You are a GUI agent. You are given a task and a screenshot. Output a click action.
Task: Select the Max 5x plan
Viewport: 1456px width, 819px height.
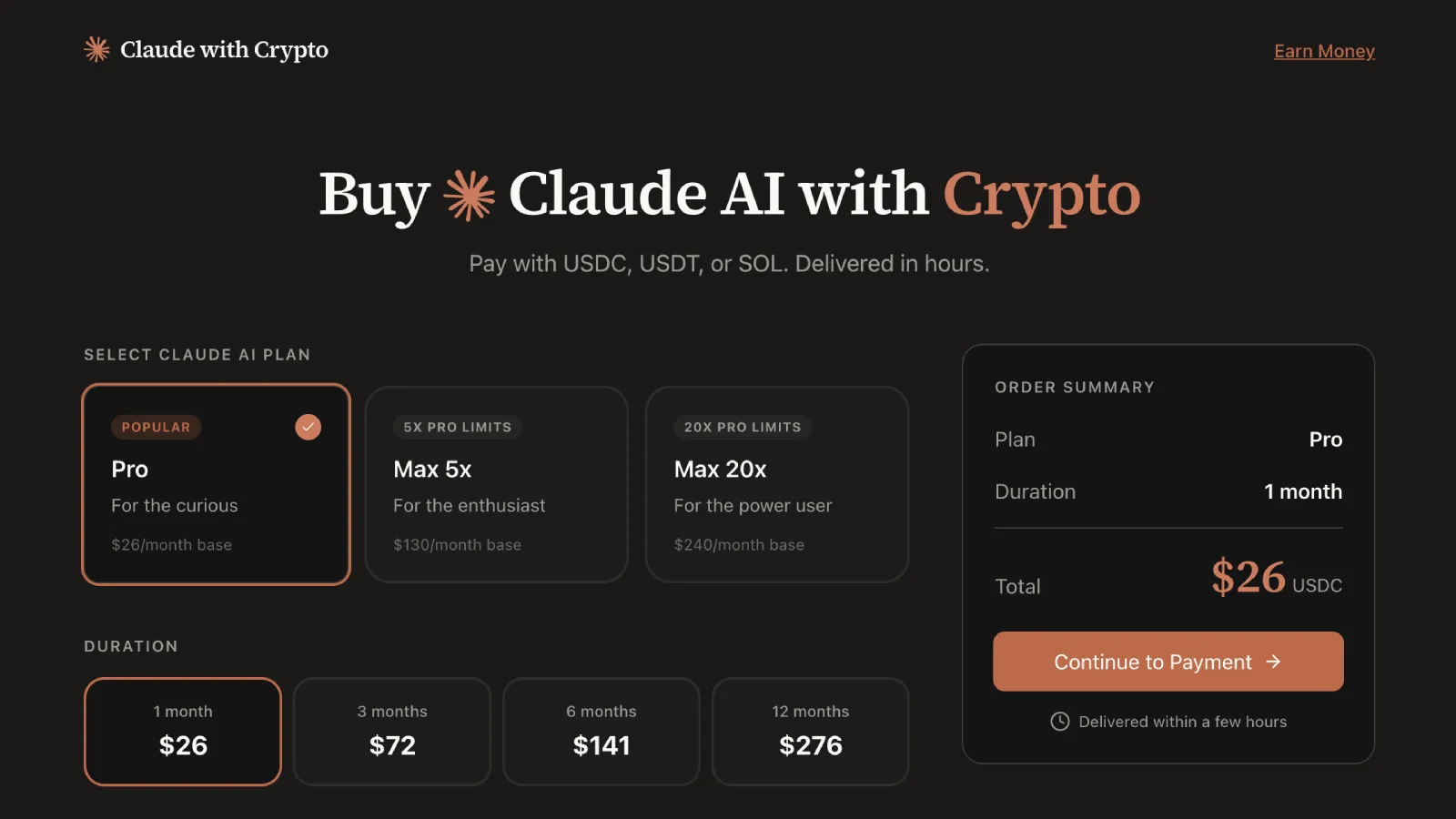click(x=496, y=485)
